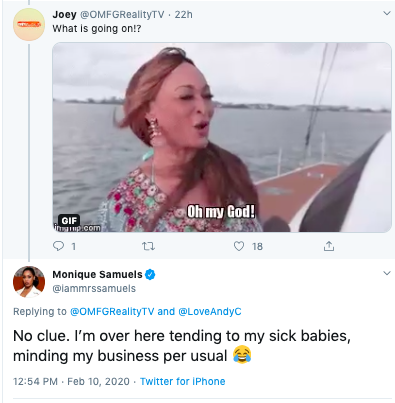The width and height of the screenshot is (395, 403).
Task: Expand options chevron on Joey's tweet
Action: click(x=387, y=13)
